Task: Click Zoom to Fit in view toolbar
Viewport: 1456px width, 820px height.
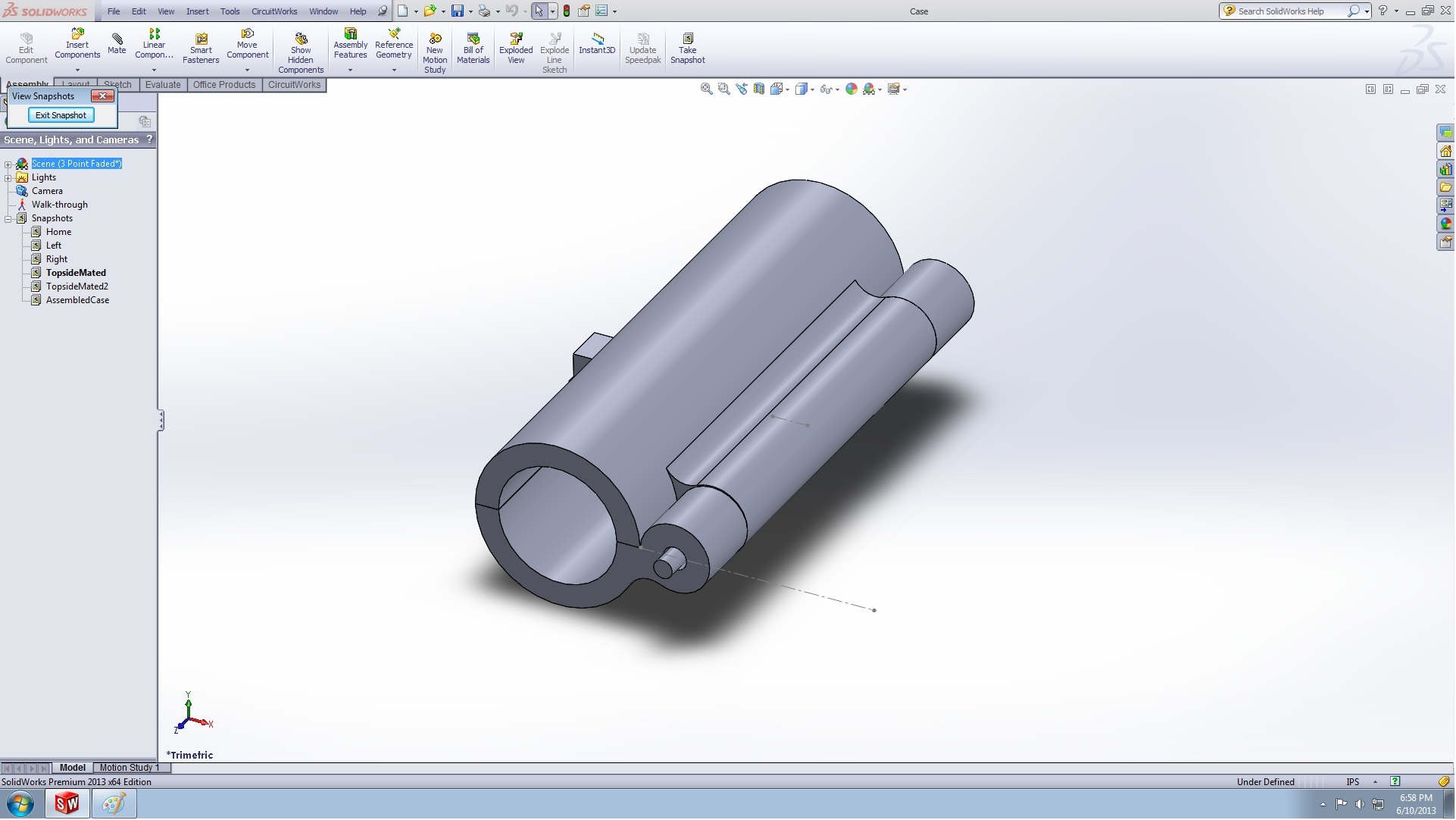Action: point(706,89)
